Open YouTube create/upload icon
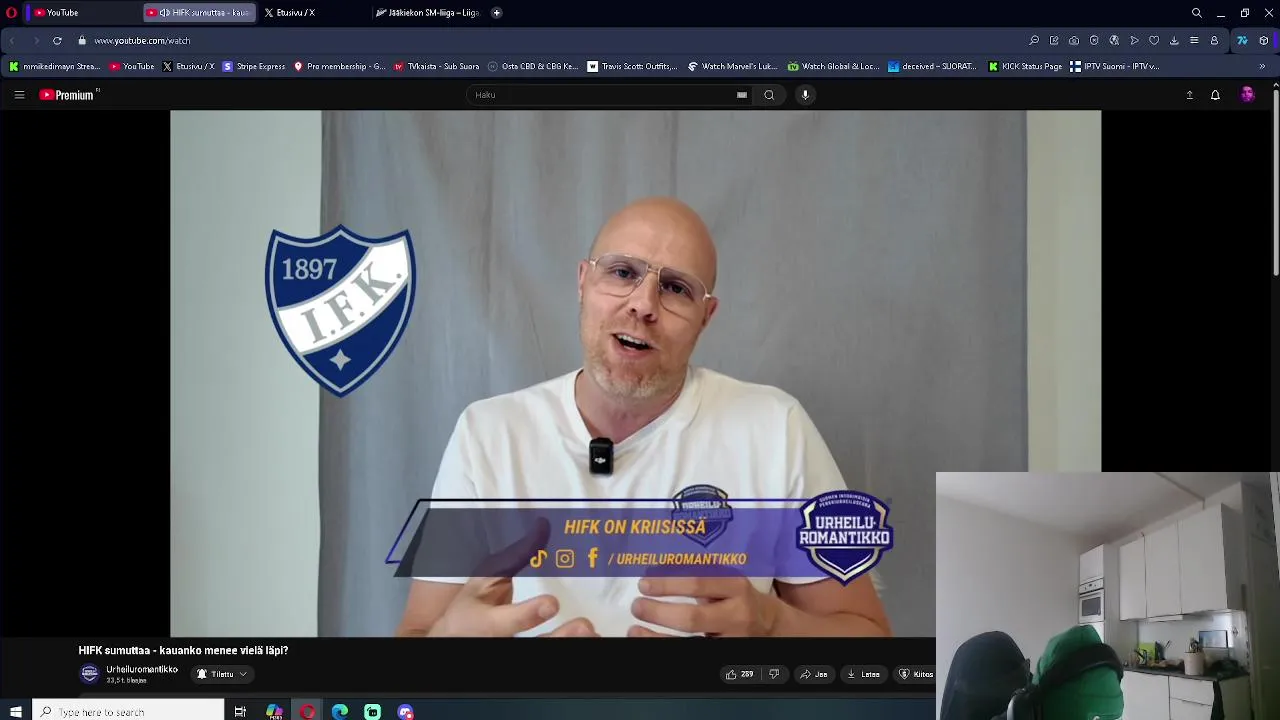This screenshot has height=720, width=1280. point(1189,95)
